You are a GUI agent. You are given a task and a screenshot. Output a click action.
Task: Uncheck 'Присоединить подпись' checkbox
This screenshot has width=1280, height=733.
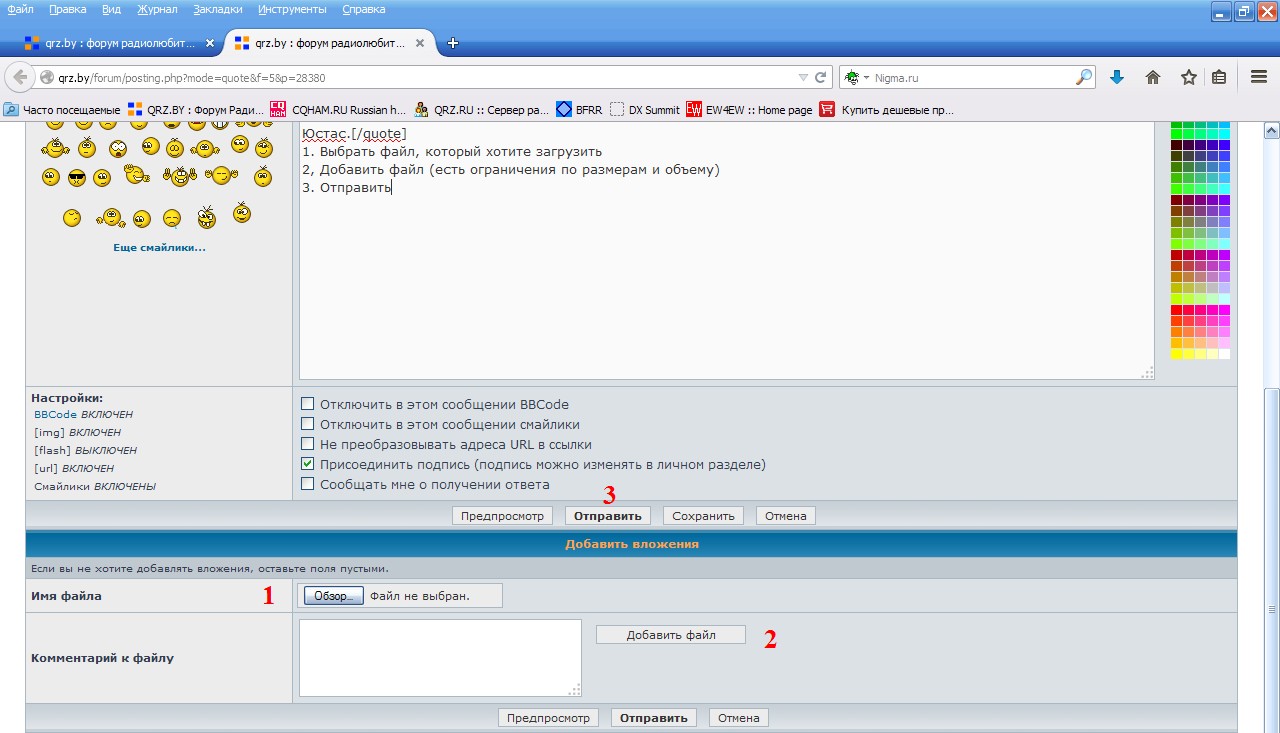point(308,465)
